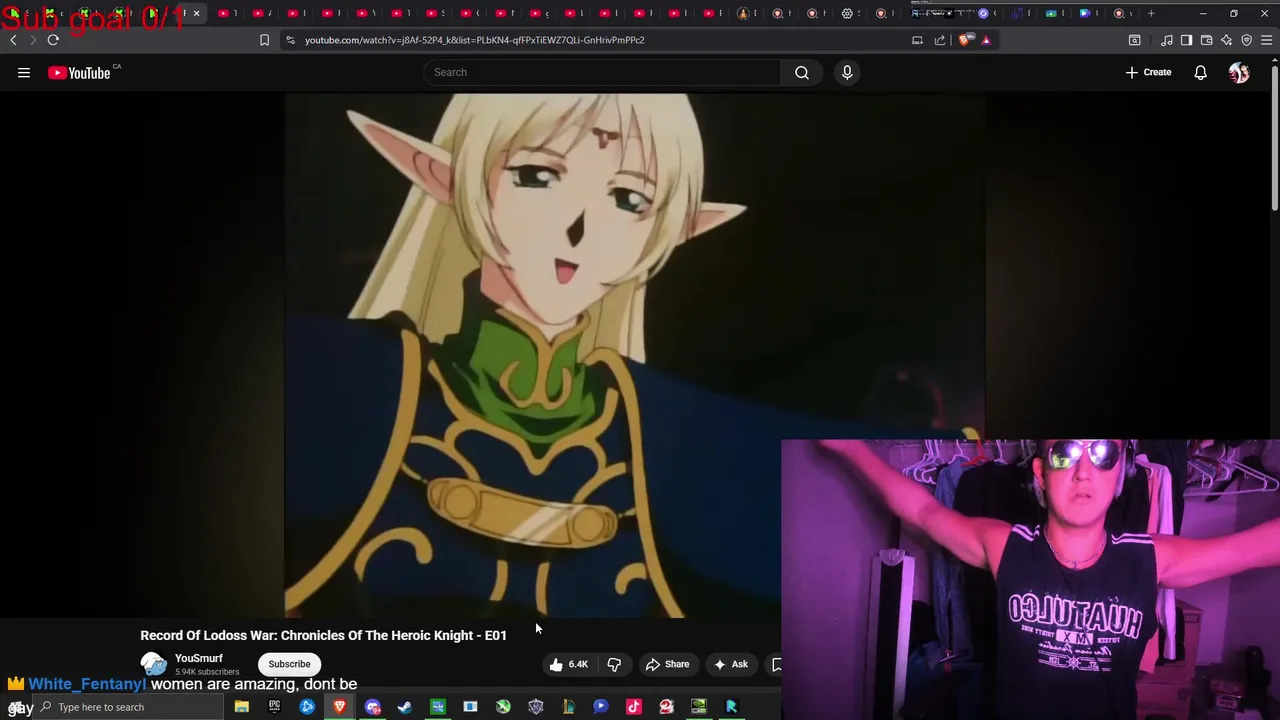Screen dimensions: 1280x720
Task: Open the Ask AI button
Action: [730, 664]
